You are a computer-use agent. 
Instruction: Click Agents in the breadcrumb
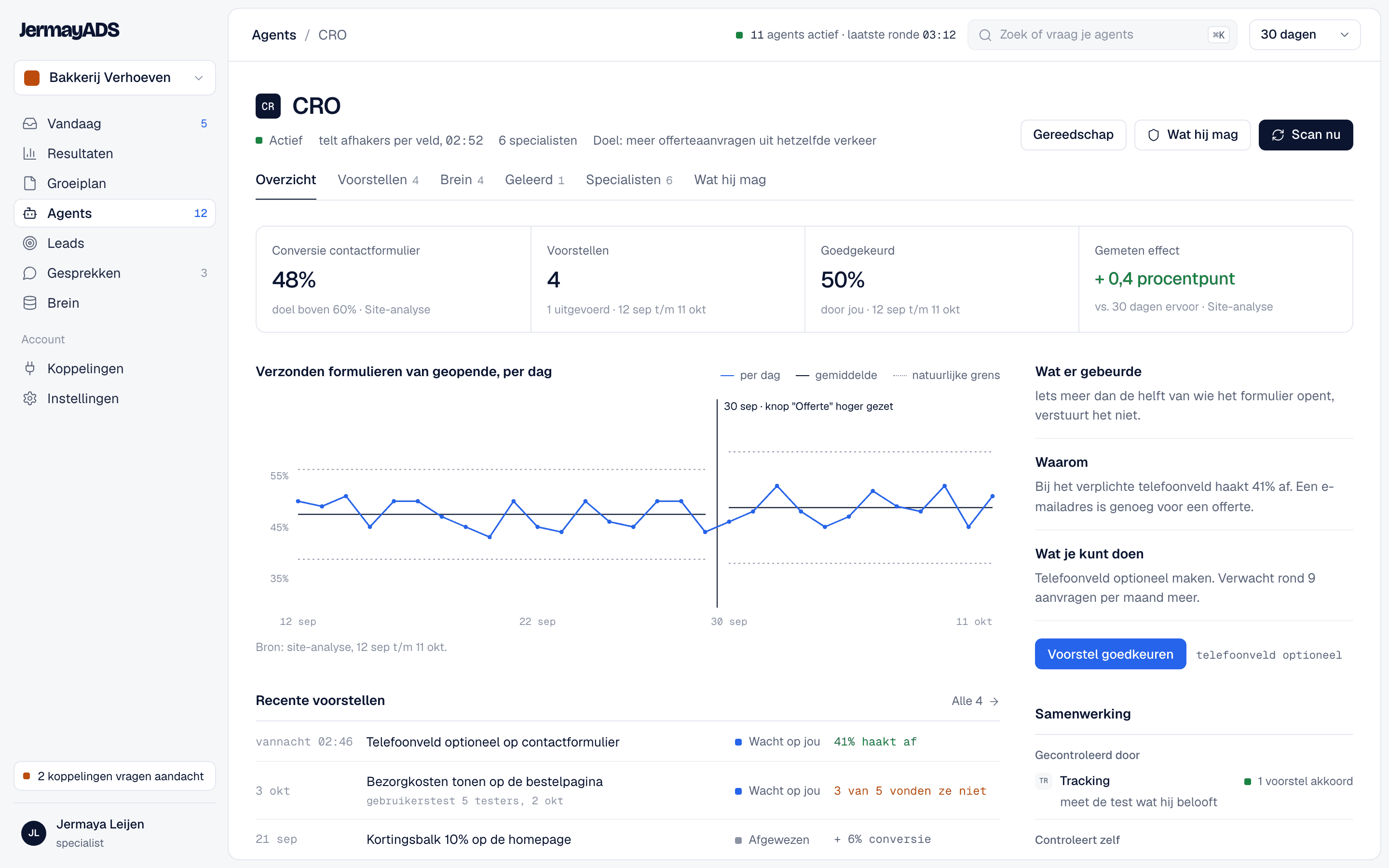point(274,35)
